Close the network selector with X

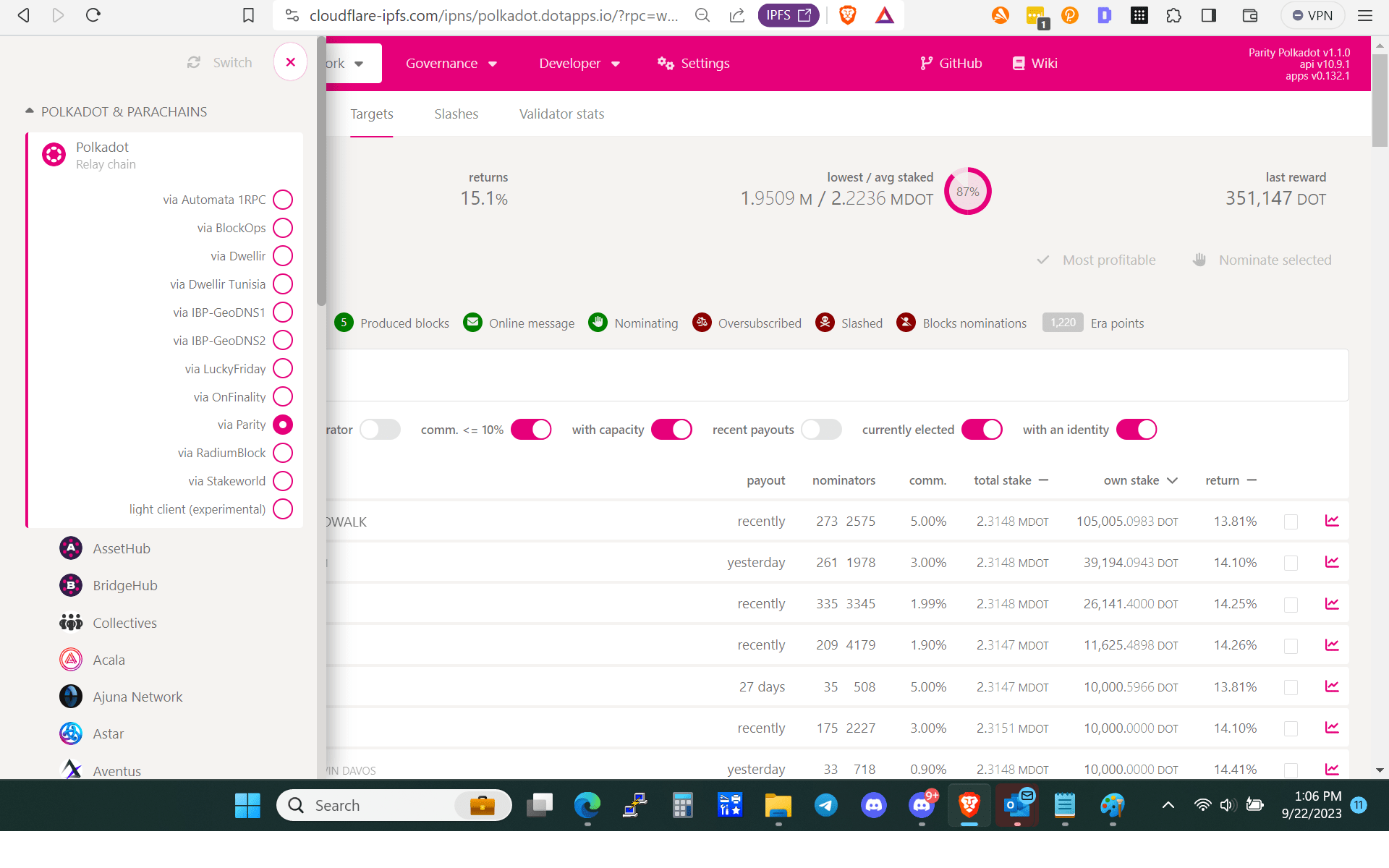[x=290, y=62]
